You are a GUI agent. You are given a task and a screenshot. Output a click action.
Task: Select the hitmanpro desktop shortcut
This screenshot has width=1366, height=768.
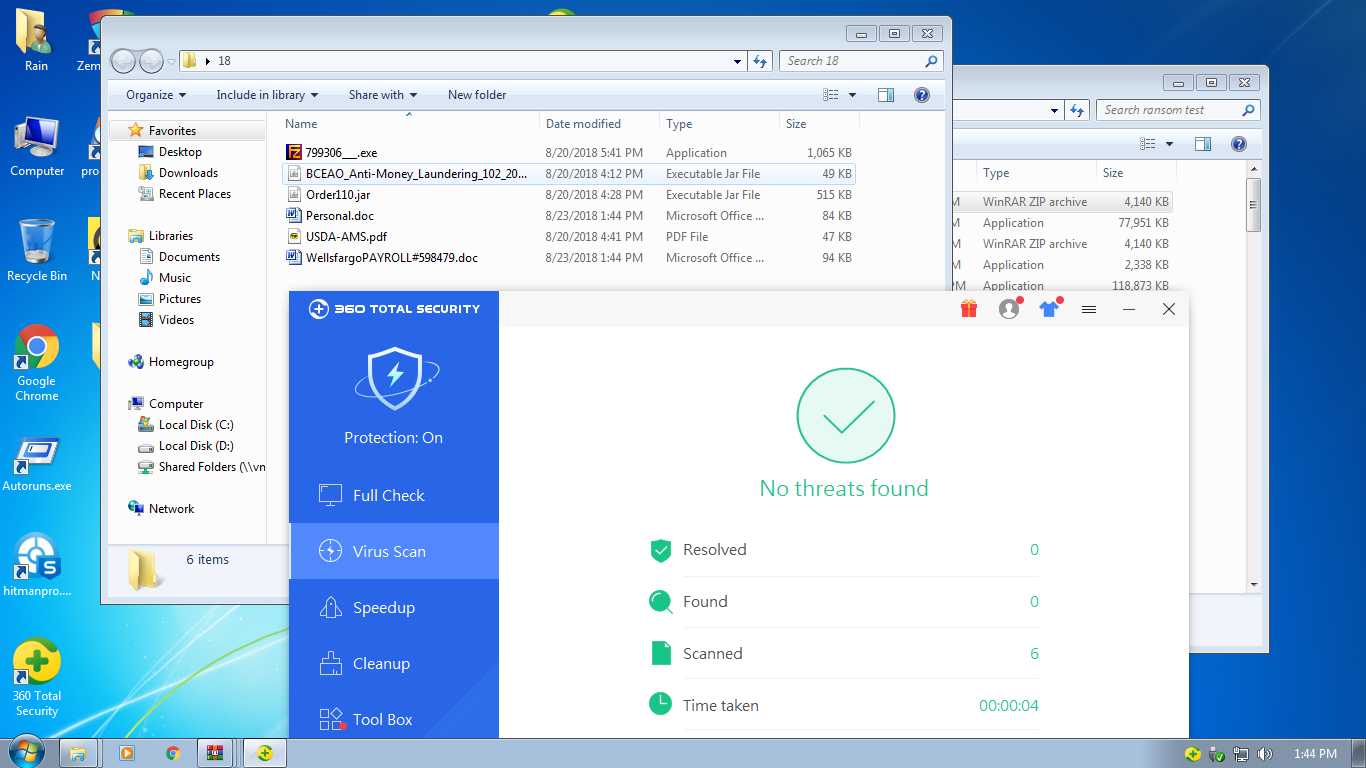click(x=37, y=565)
